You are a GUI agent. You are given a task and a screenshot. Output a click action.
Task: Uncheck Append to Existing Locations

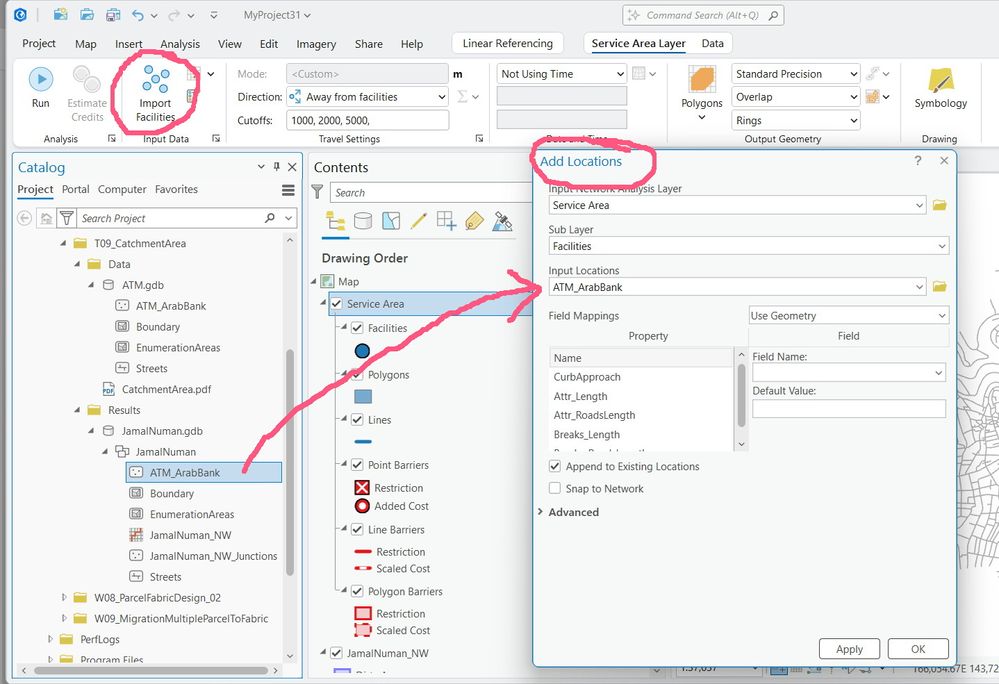(554, 466)
